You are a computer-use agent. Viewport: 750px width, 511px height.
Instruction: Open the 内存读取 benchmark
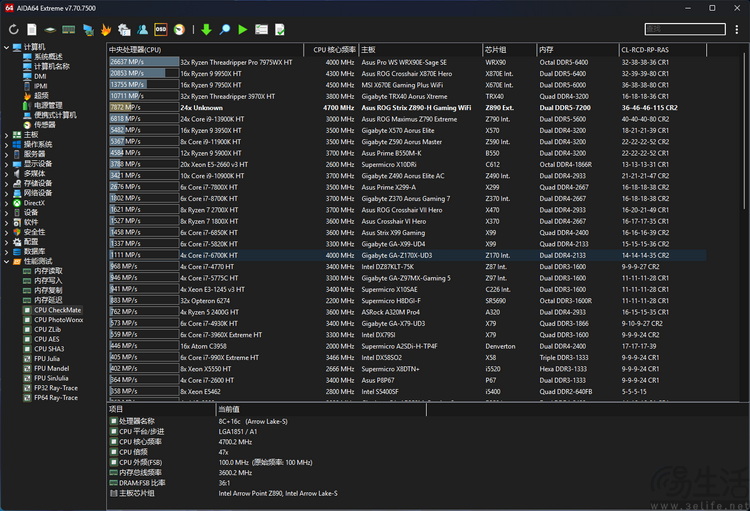48,271
